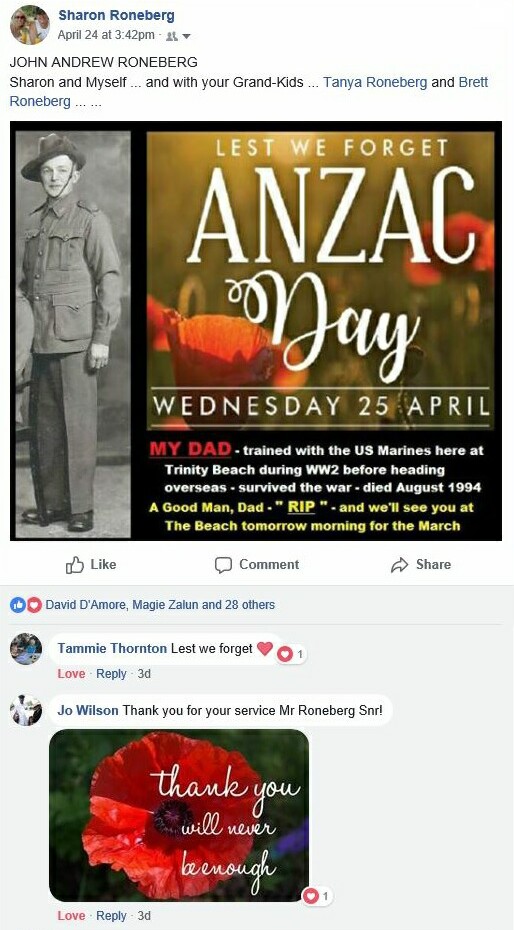Open the post audience dropdown arrow
This screenshot has height=930, width=514.
pyautogui.click(x=187, y=36)
